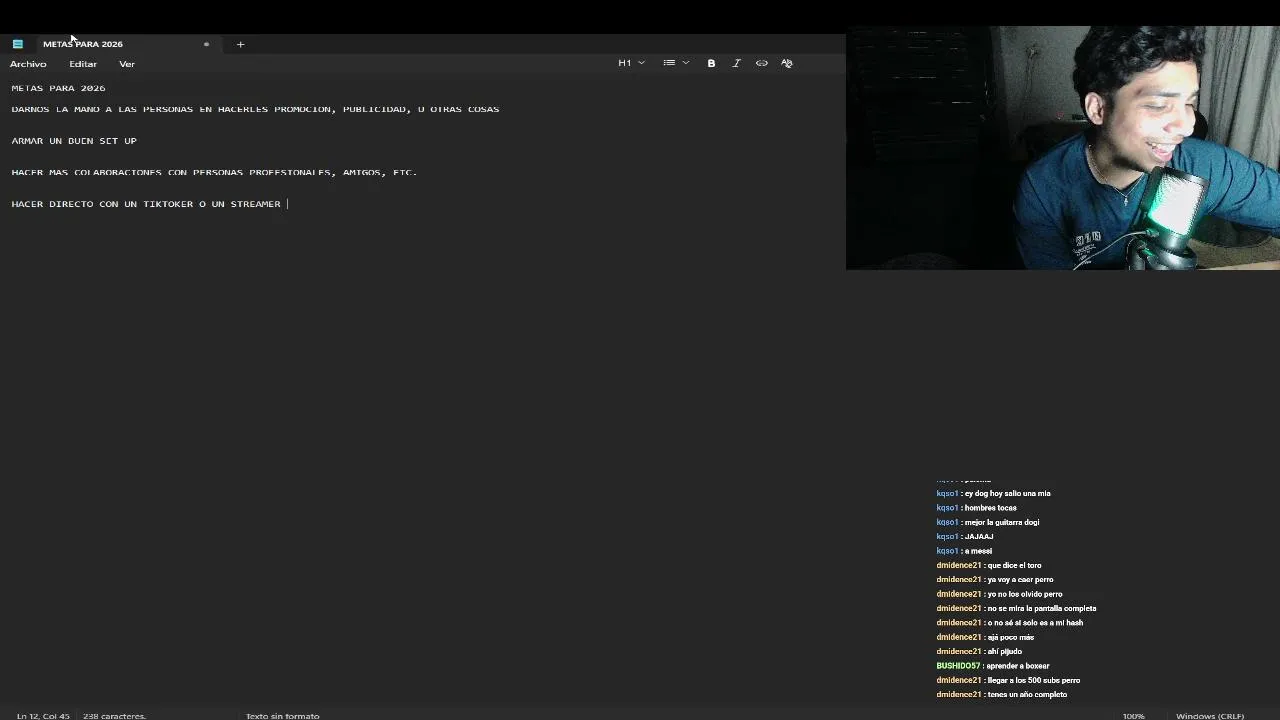This screenshot has width=1280, height=720.
Task: Clear formatting with the eraser-A icon
Action: coord(787,63)
